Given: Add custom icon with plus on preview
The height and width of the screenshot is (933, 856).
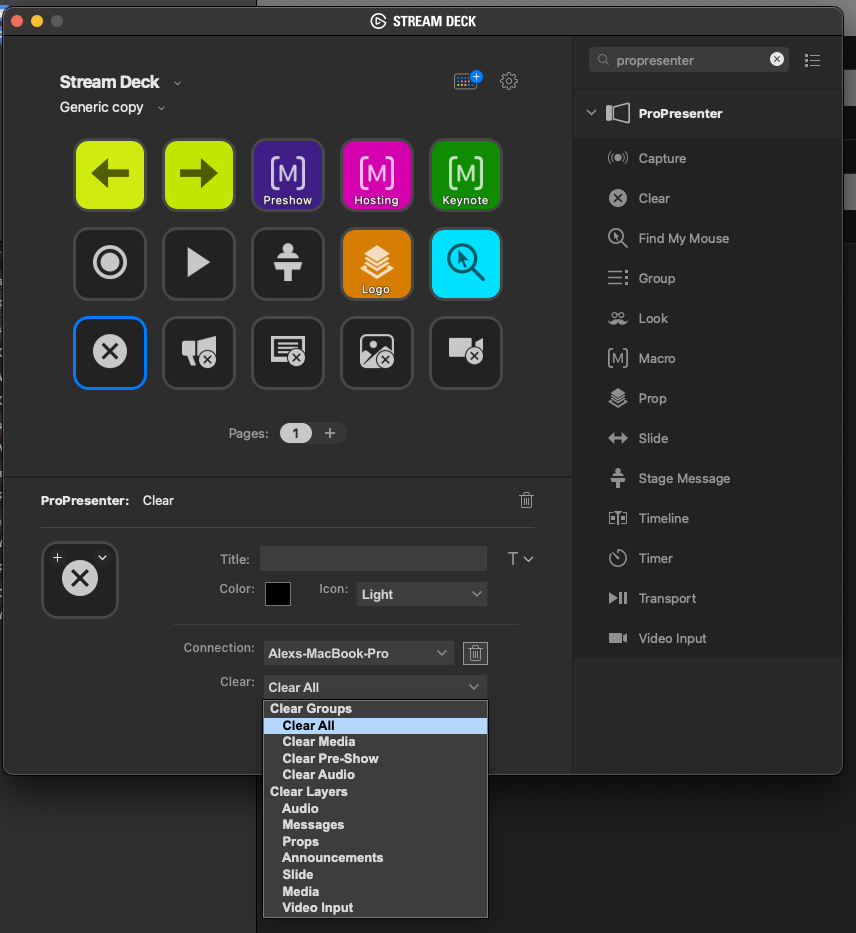Looking at the screenshot, I should point(57,558).
